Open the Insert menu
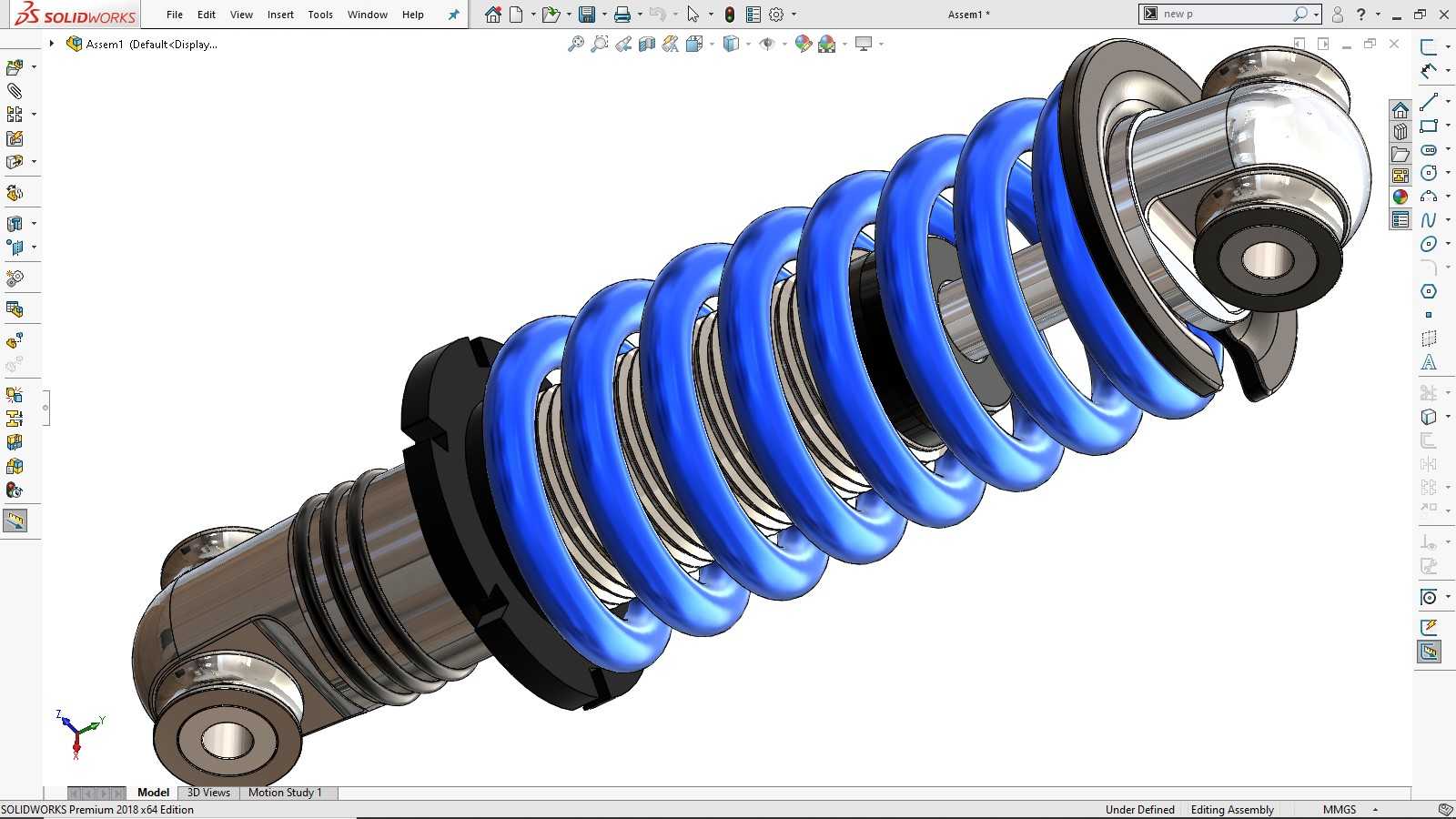Image resolution: width=1456 pixels, height=819 pixels. point(280,15)
